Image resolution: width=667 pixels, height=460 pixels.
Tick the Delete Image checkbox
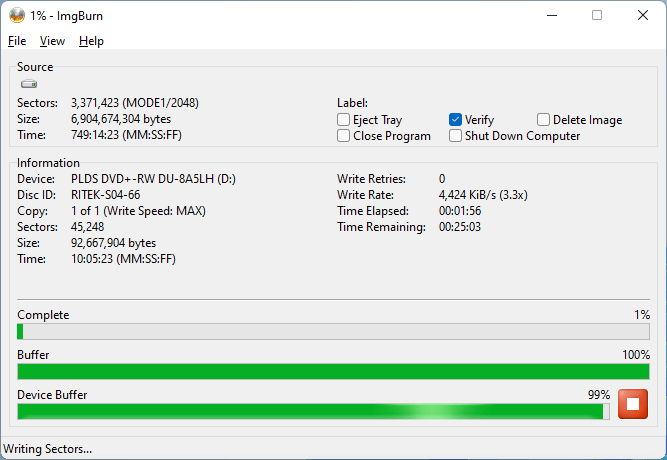(544, 120)
